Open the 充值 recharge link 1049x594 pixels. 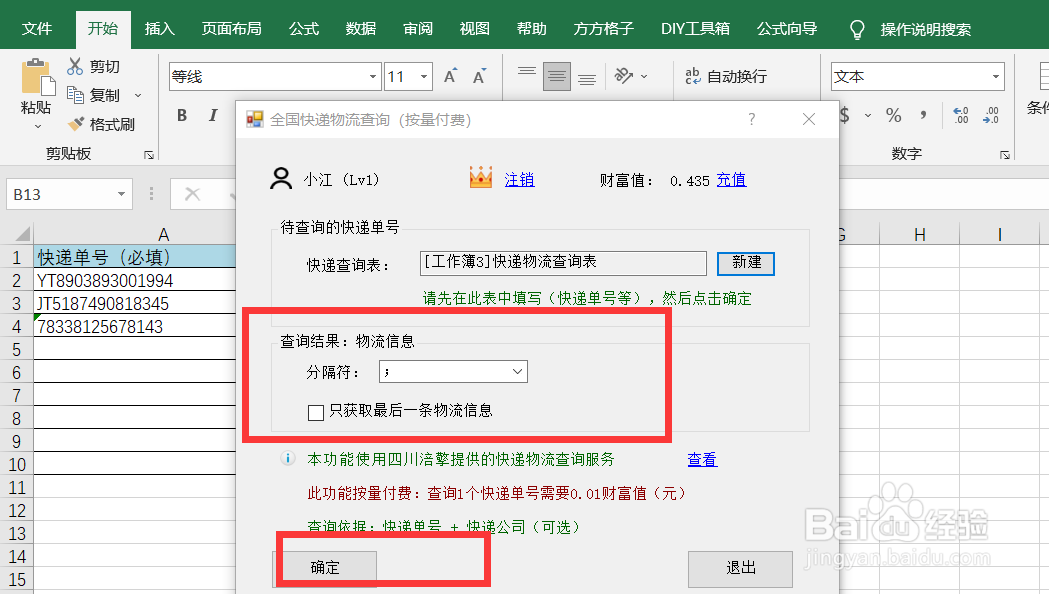pos(731,178)
